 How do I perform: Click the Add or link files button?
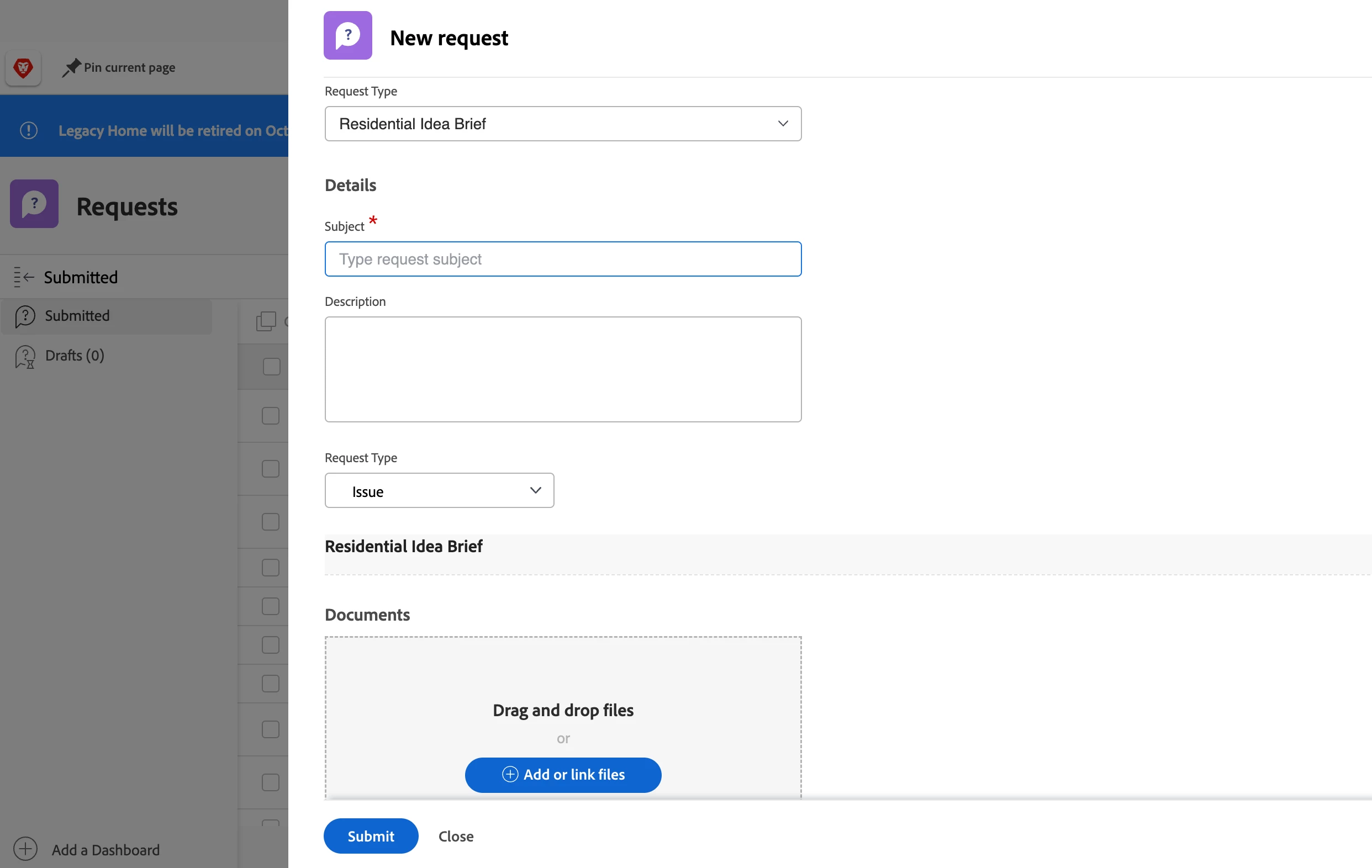(562, 775)
